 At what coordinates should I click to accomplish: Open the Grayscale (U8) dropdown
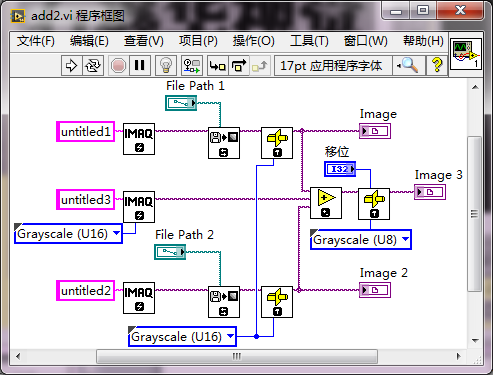[x=361, y=239]
